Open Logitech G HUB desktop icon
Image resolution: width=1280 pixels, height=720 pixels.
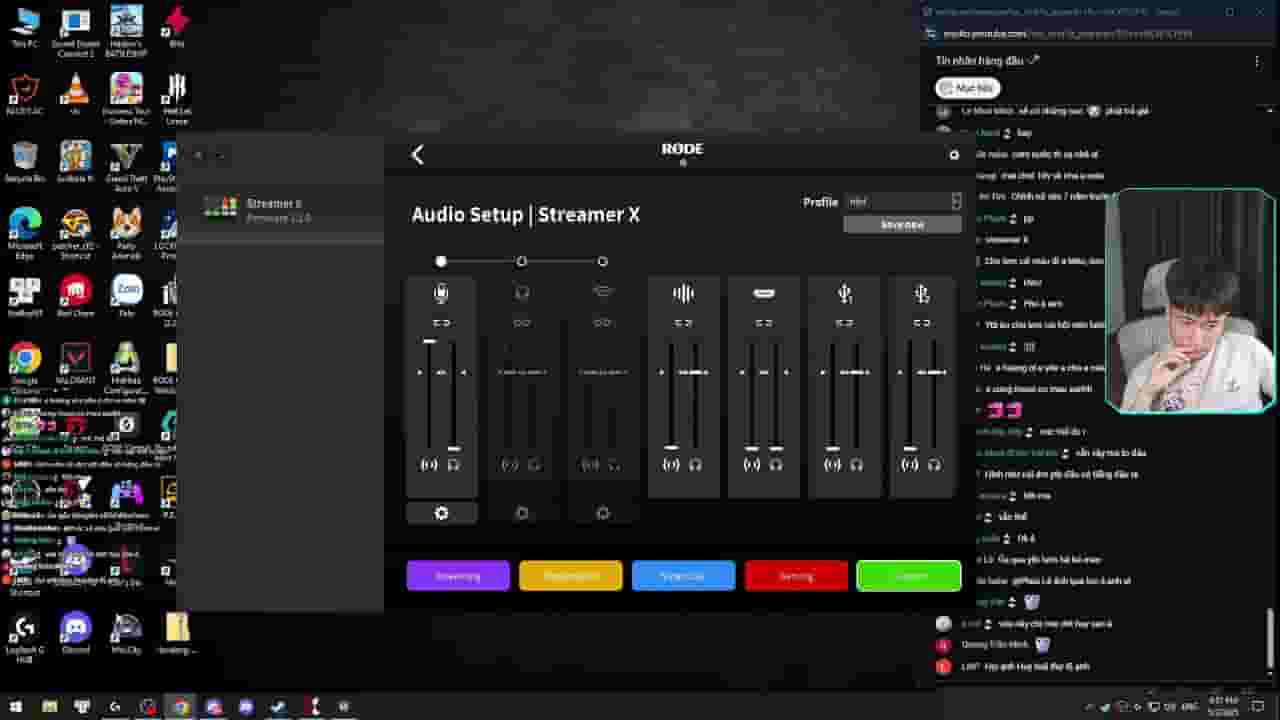[x=24, y=636]
